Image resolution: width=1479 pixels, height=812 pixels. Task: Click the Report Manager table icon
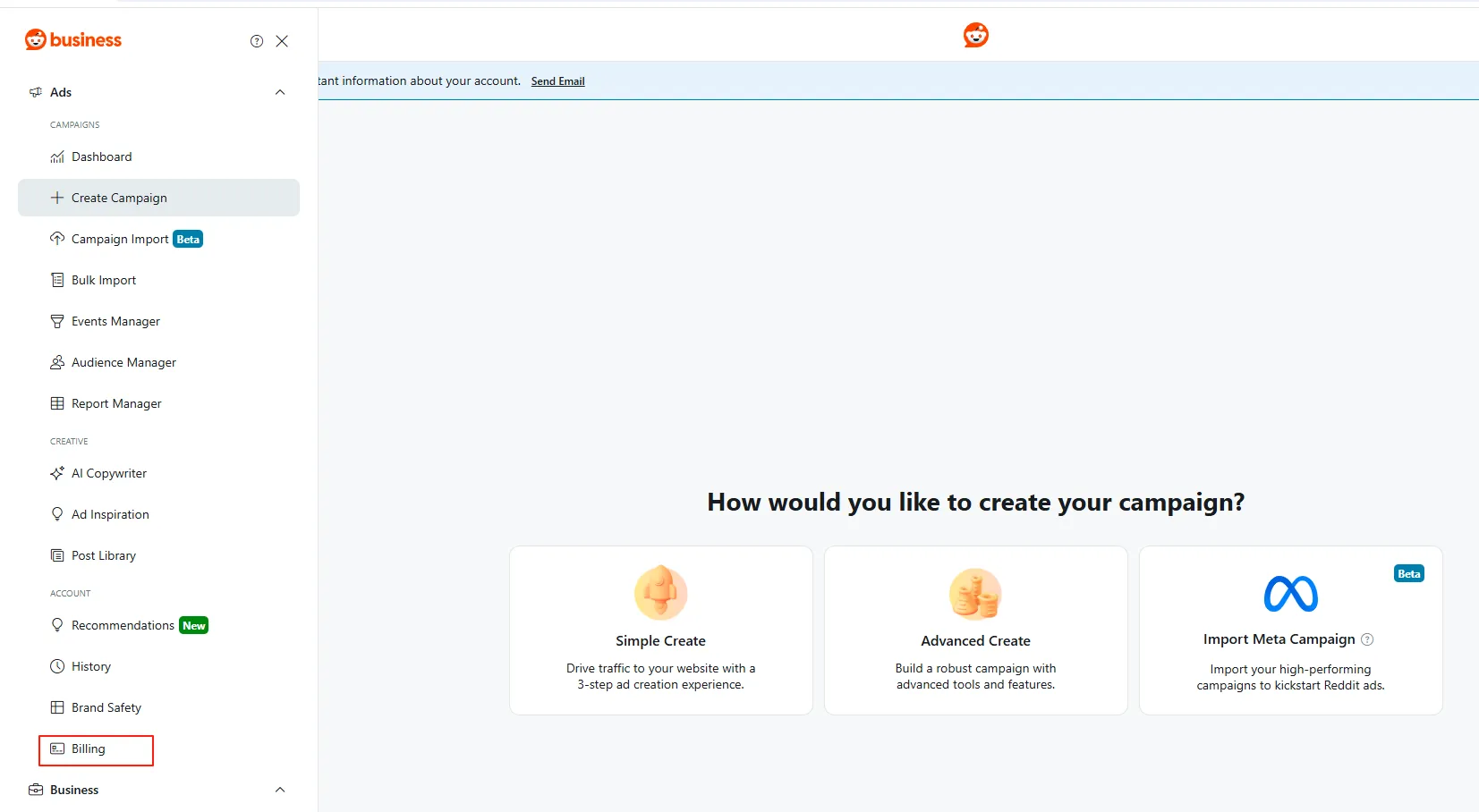(57, 403)
